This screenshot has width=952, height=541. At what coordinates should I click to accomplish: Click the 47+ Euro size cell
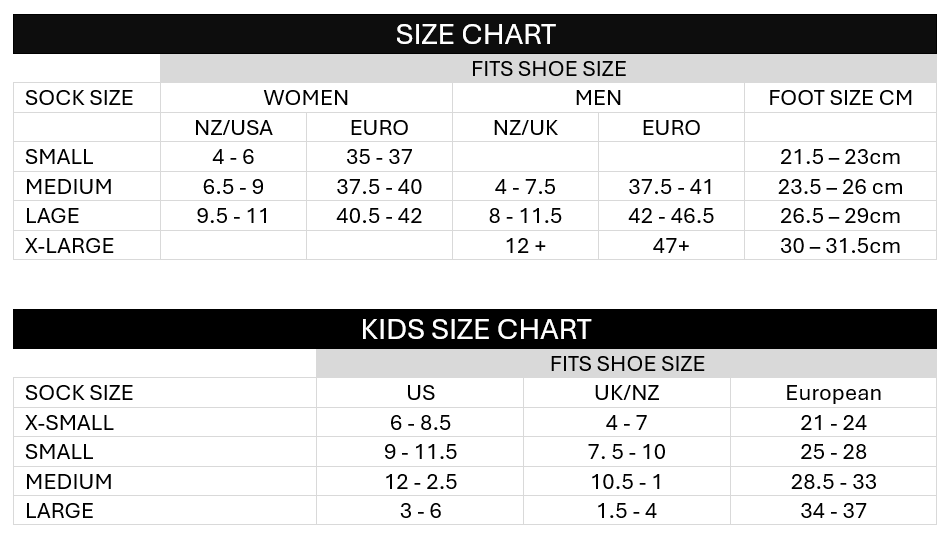point(671,246)
